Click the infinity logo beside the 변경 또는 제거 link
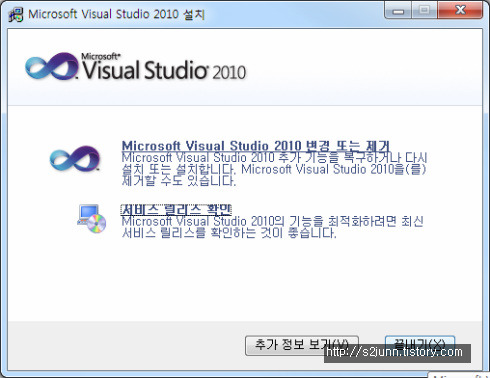The width and height of the screenshot is (490, 378). point(75,158)
